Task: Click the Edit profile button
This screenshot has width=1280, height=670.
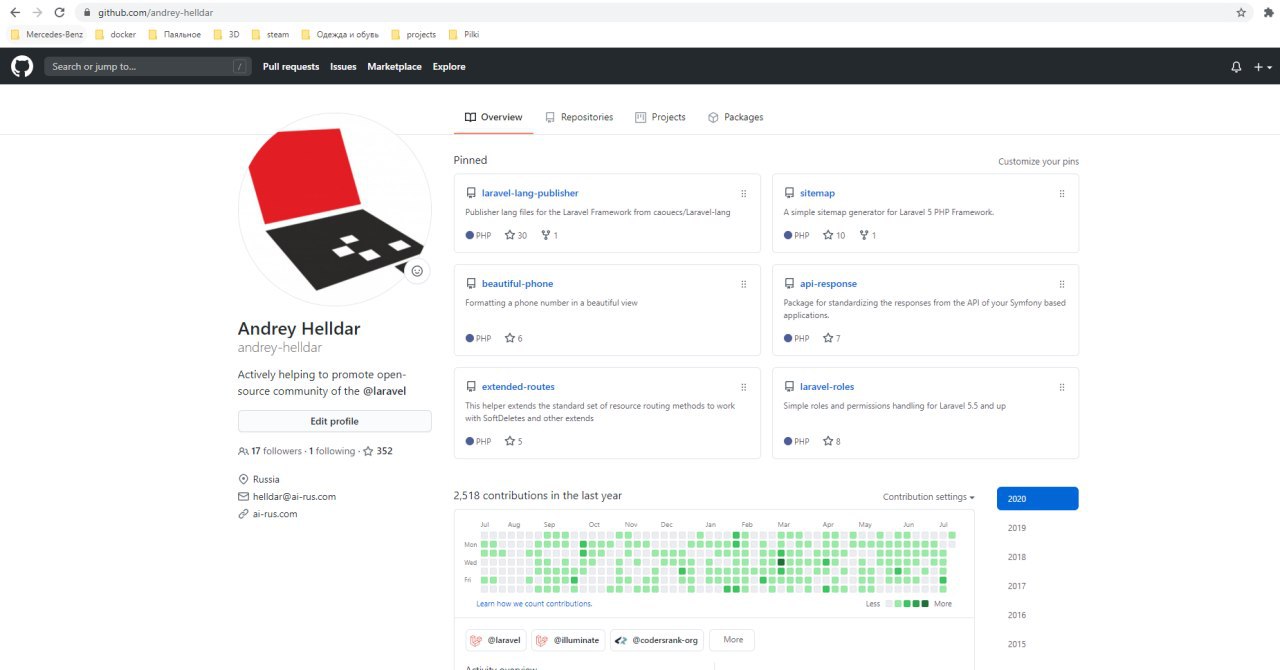Action: pos(334,421)
